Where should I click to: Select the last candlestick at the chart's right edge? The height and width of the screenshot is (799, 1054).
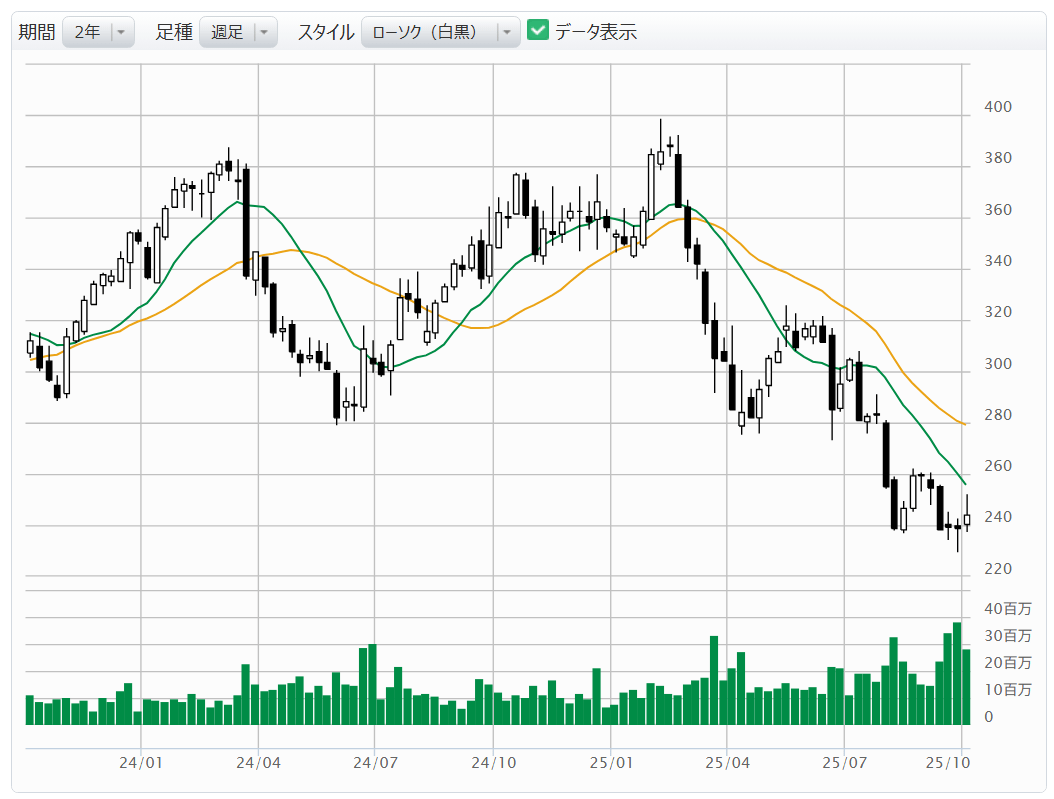point(966,519)
